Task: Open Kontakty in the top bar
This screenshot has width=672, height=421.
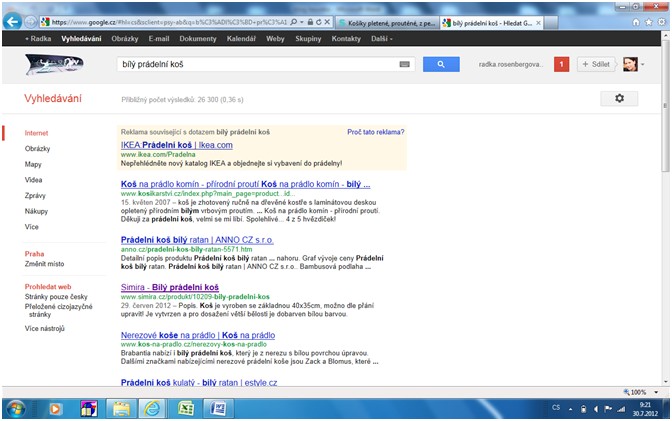Action: pyautogui.click(x=346, y=39)
